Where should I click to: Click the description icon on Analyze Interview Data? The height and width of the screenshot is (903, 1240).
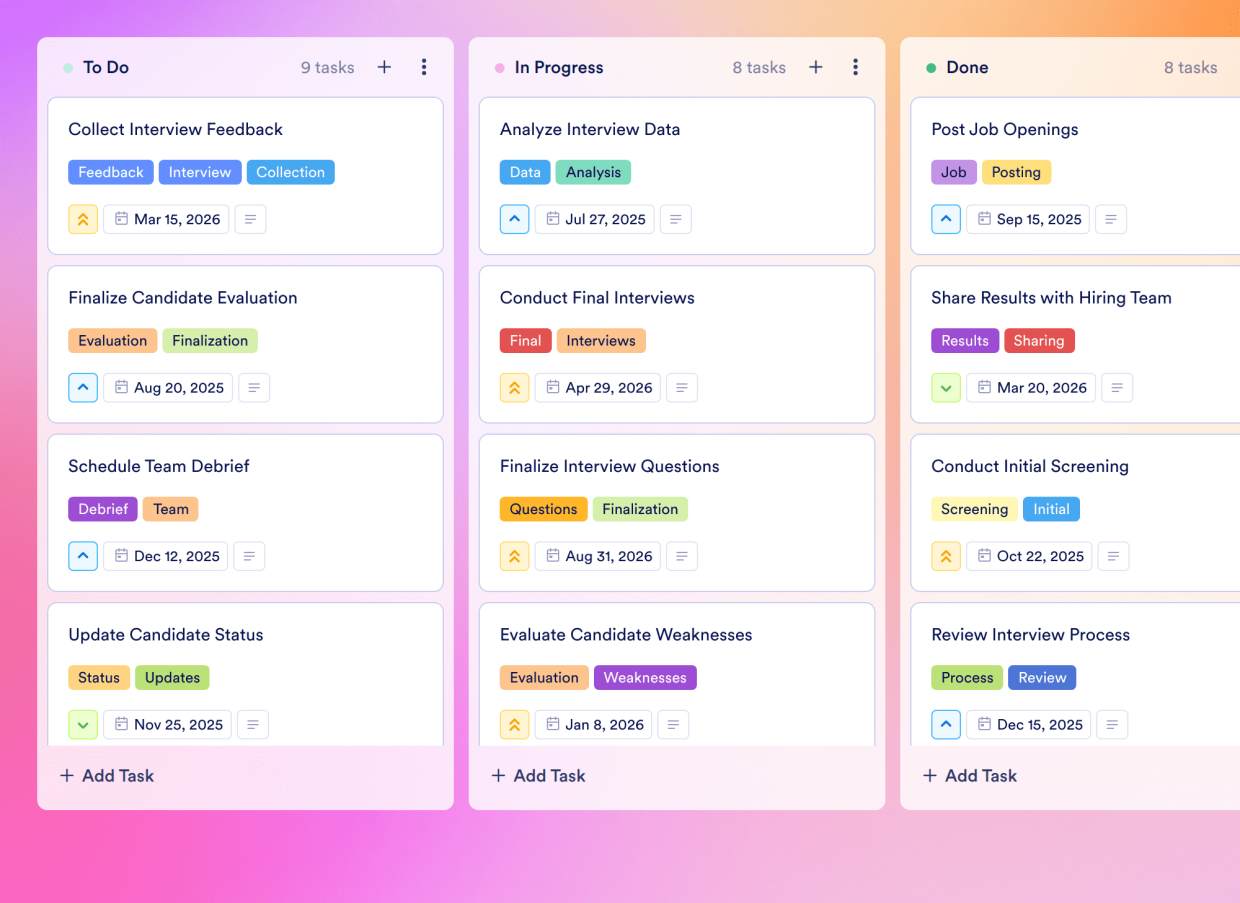point(675,219)
